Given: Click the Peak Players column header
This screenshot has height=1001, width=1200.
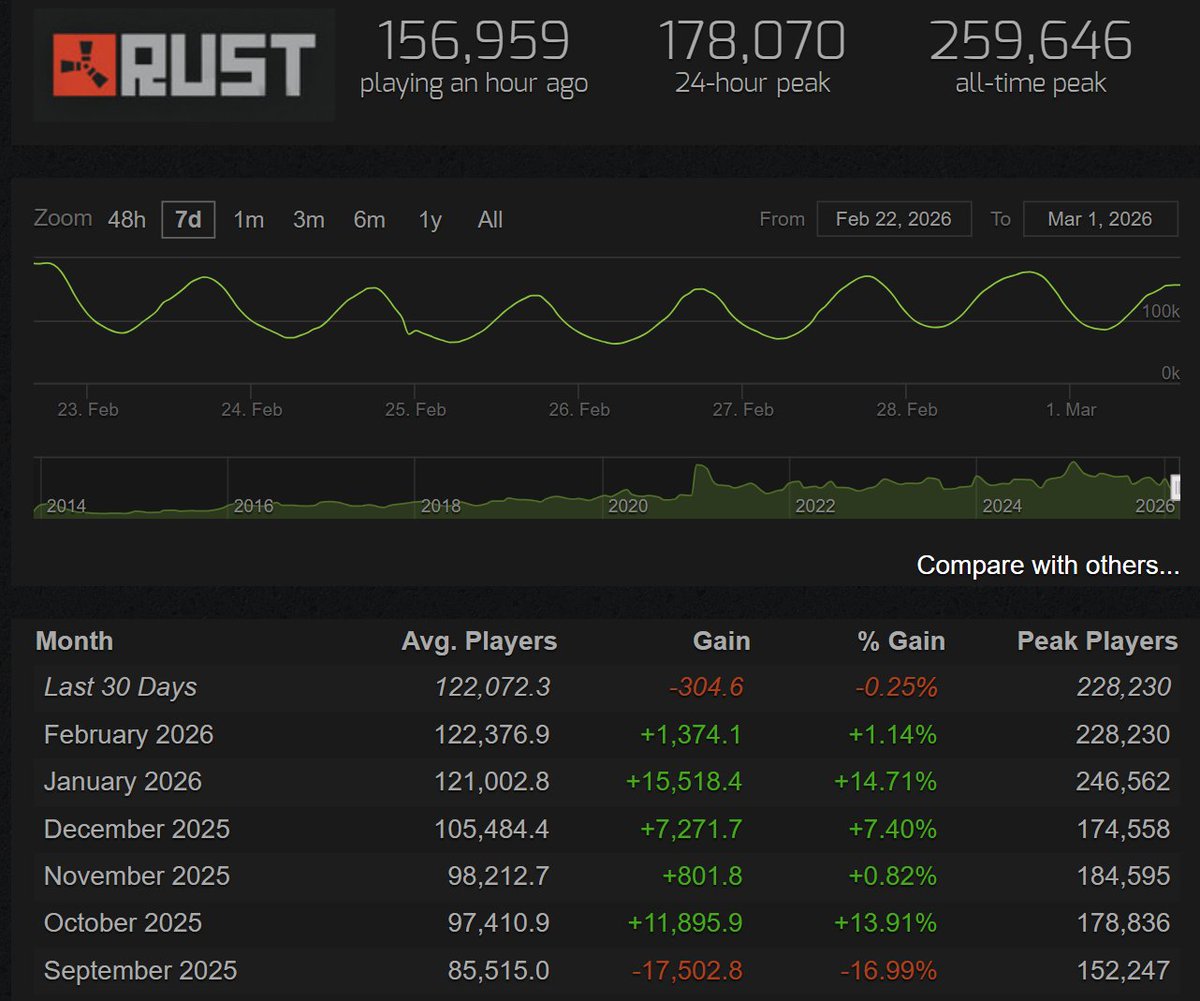Looking at the screenshot, I should [1097, 641].
